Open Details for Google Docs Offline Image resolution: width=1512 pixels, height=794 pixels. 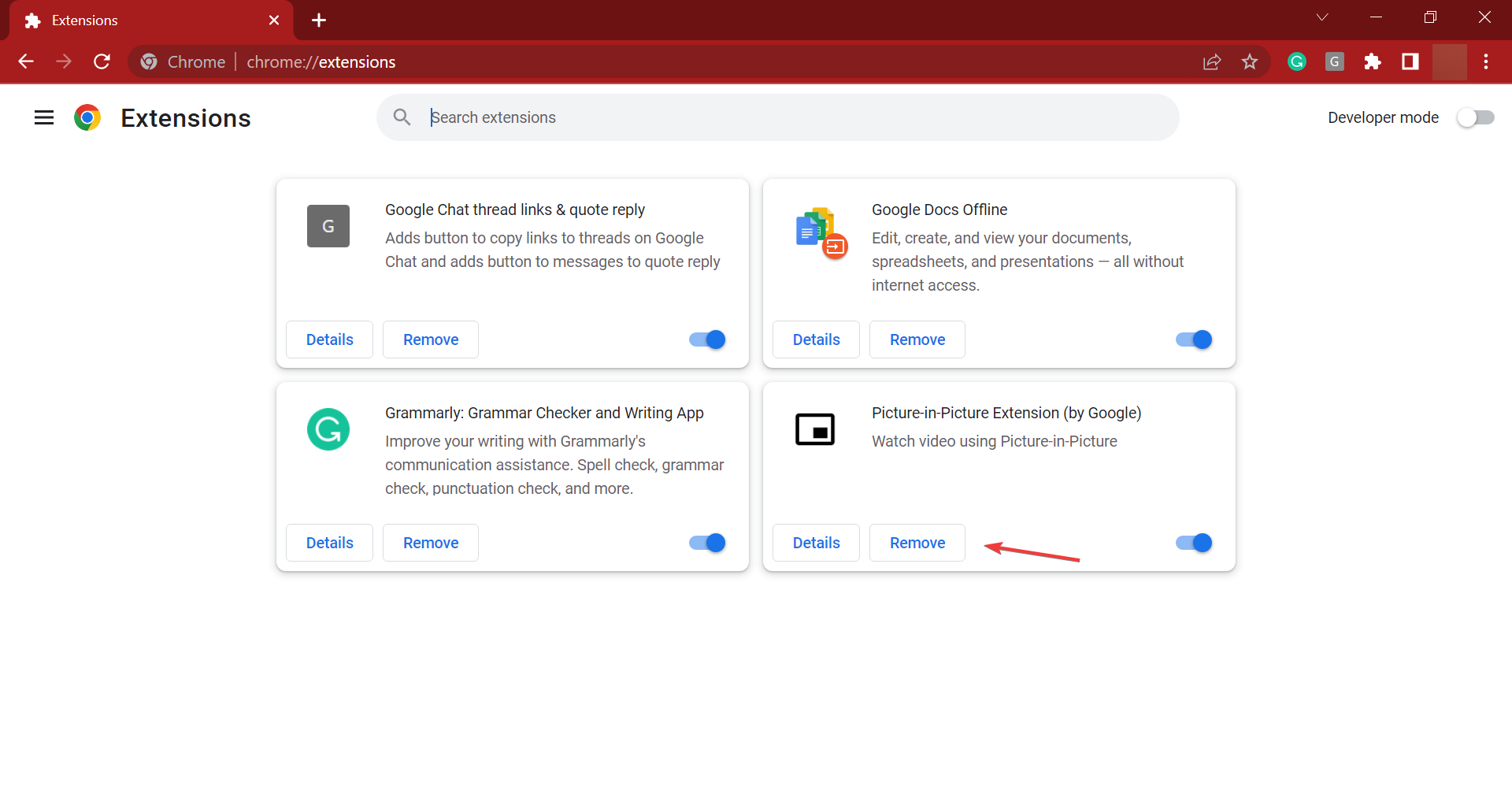[816, 339]
